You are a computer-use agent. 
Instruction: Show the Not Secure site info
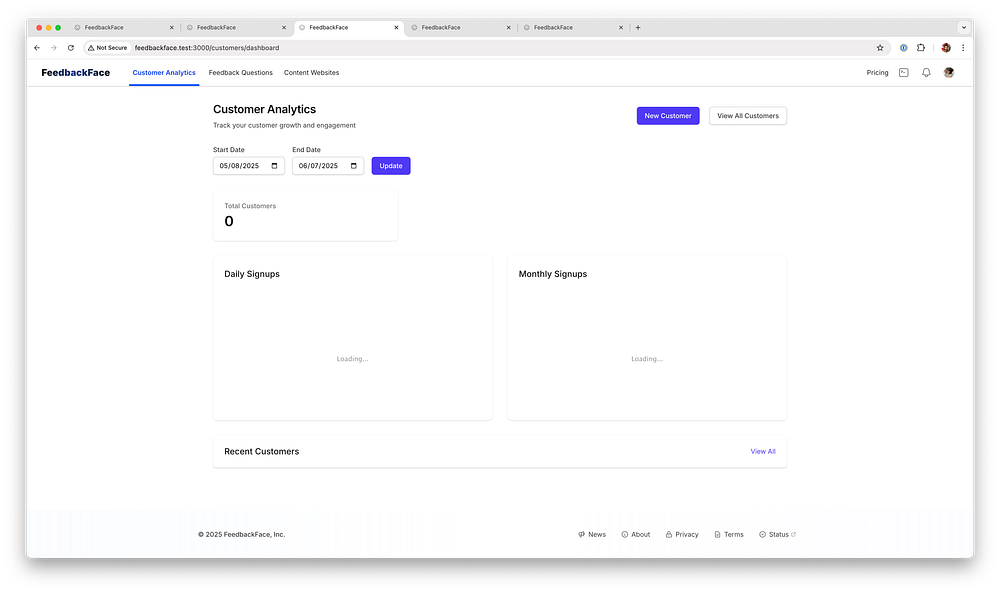[x=108, y=48]
